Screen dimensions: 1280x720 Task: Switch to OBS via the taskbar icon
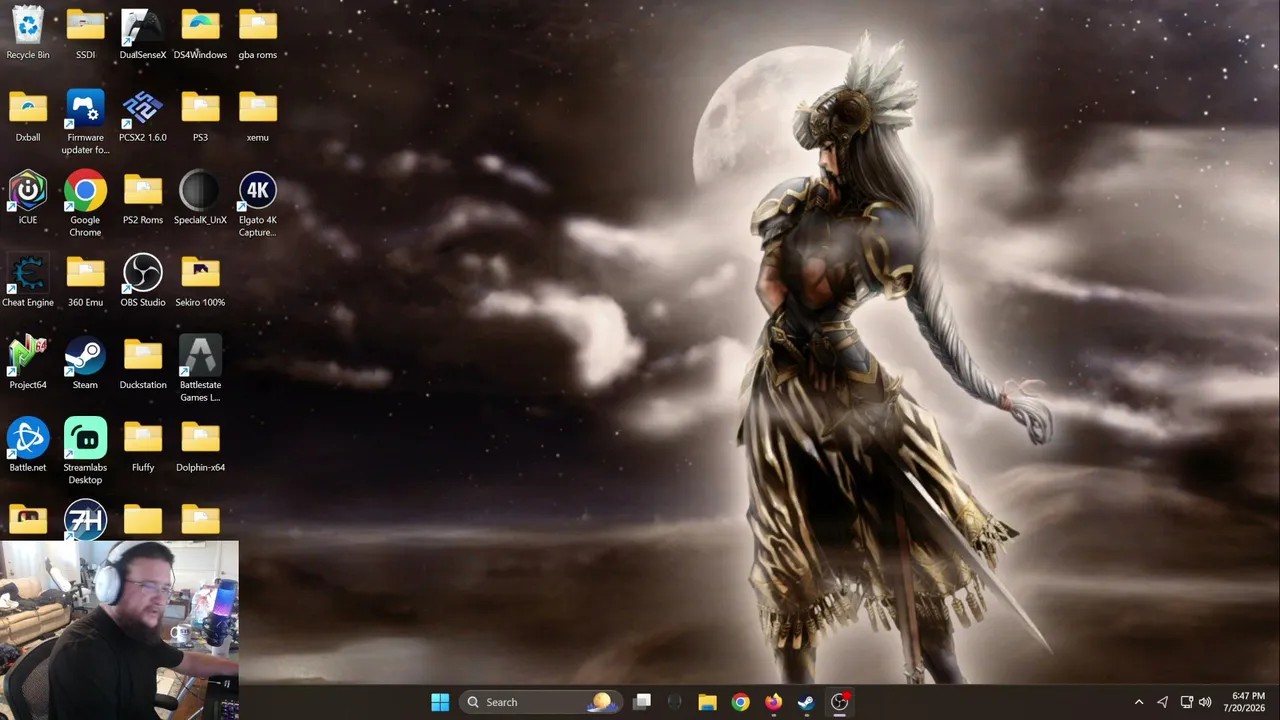pyautogui.click(x=840, y=702)
